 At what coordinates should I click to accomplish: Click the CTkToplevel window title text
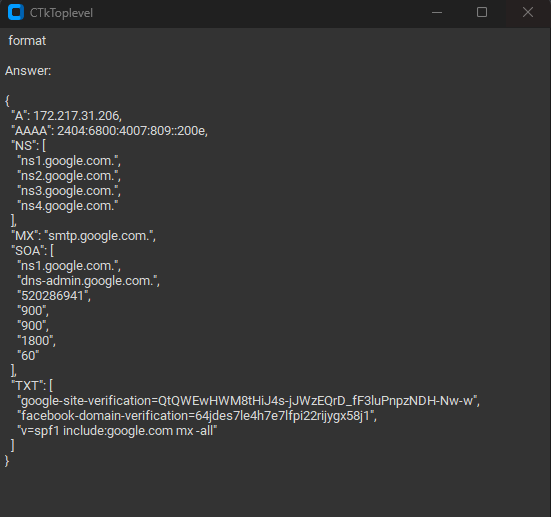[61, 13]
